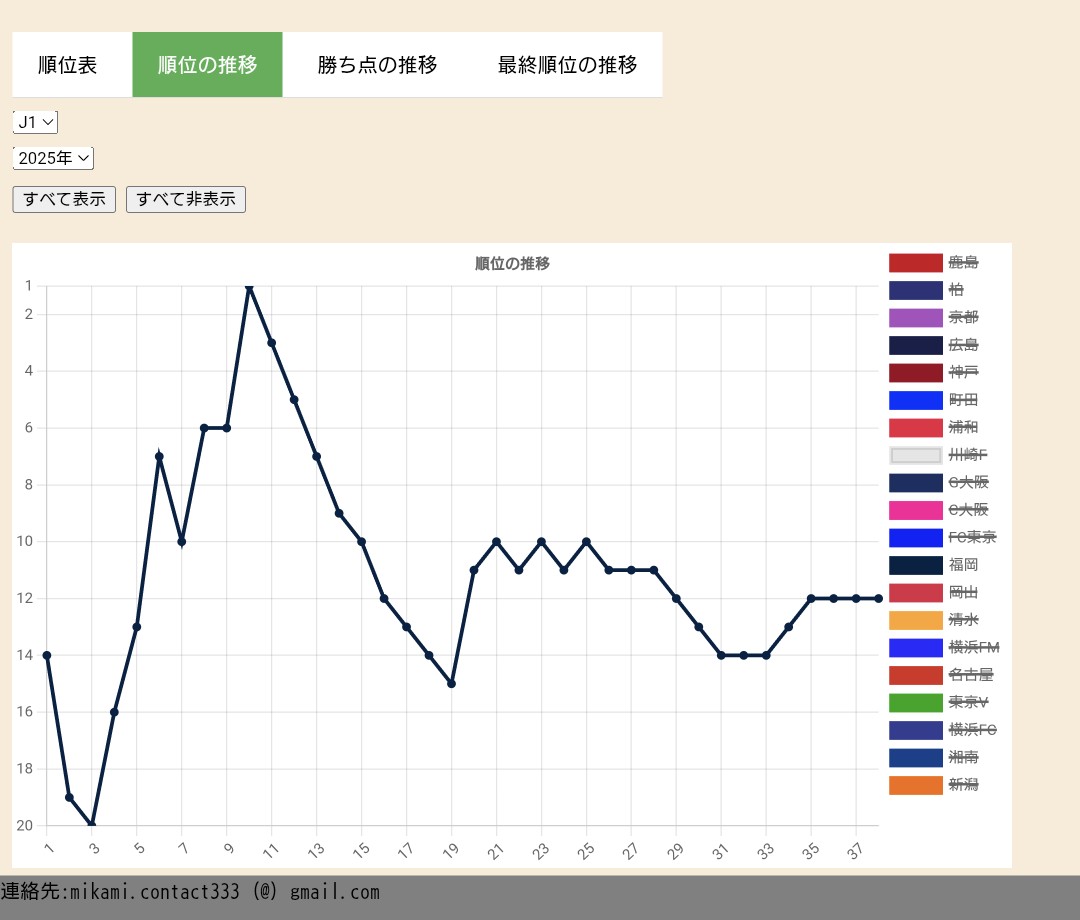Open the J1 league dropdown
The width and height of the screenshot is (1080, 920).
(x=35, y=122)
